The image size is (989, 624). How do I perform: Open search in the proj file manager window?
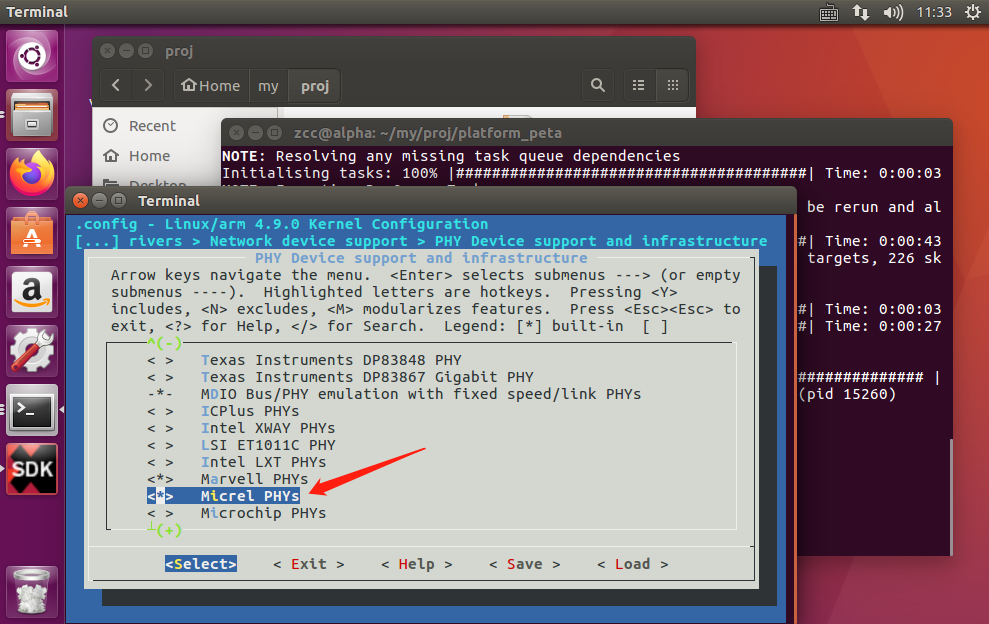599,85
